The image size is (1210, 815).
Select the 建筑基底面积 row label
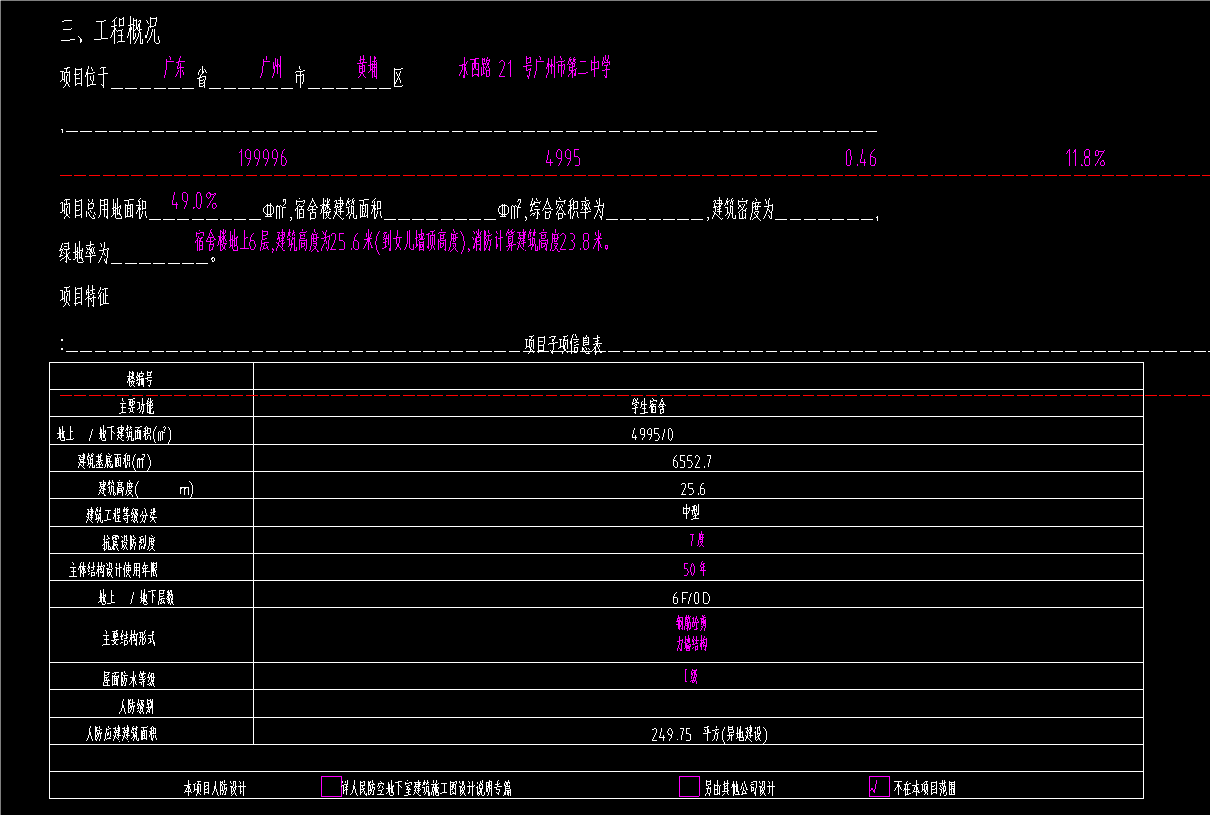tap(115, 462)
